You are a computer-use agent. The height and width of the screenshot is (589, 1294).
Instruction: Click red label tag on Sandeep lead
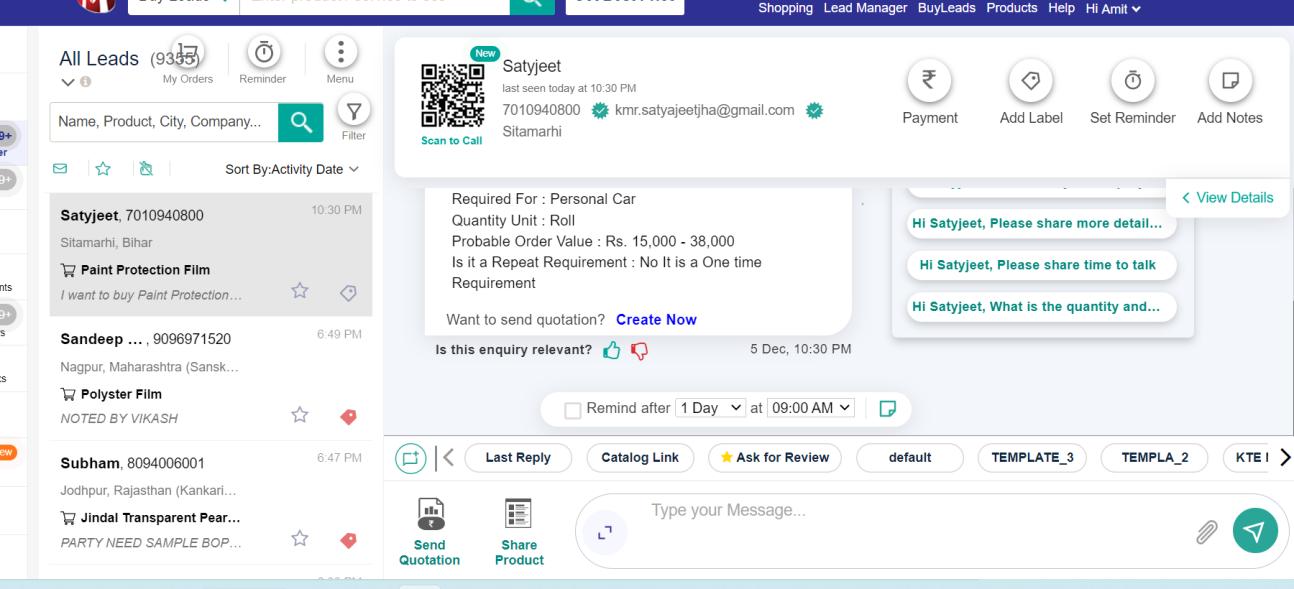[x=348, y=416]
